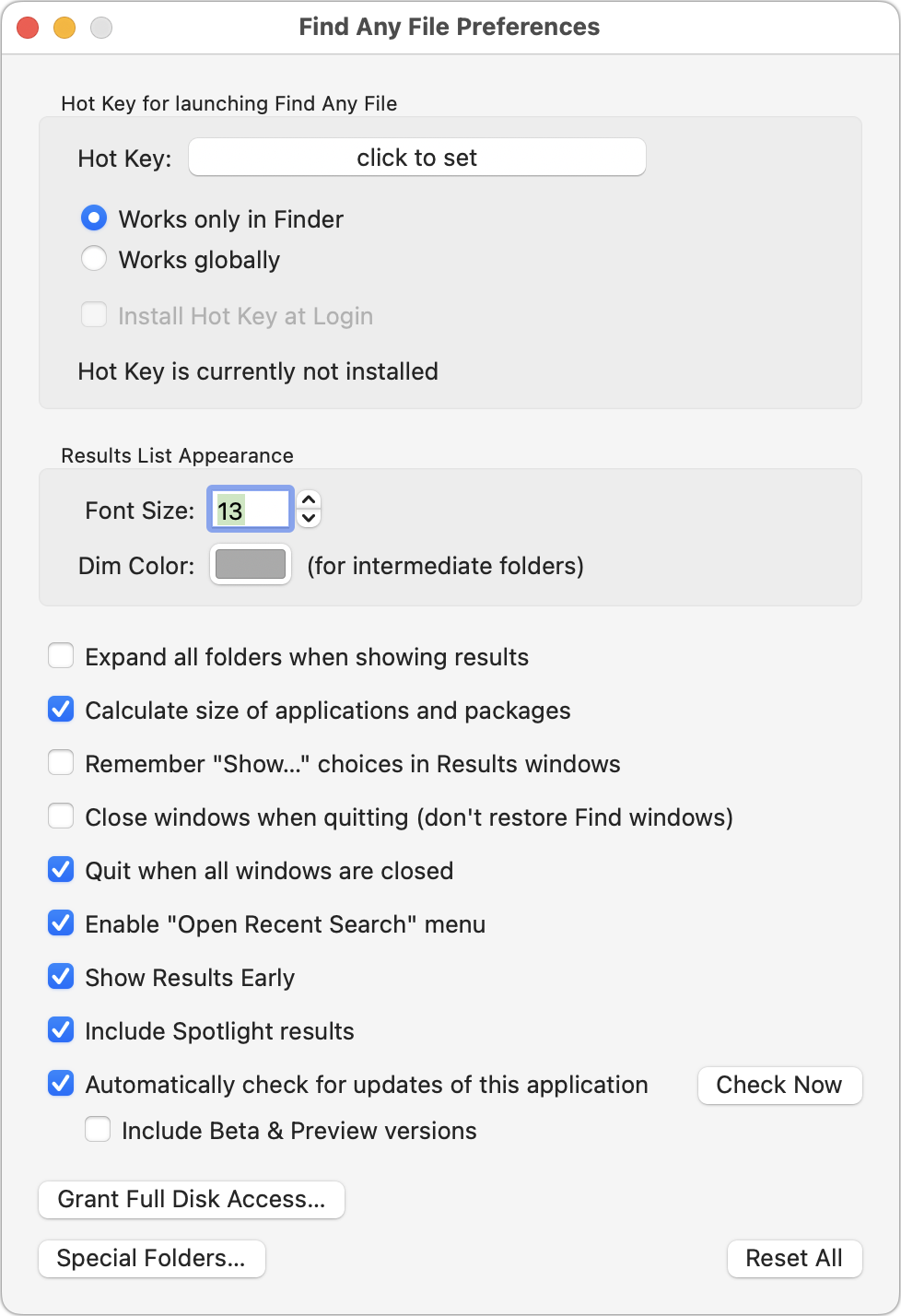Open 'Special Folders…' settings
901x1316 pixels.
[x=152, y=1258]
